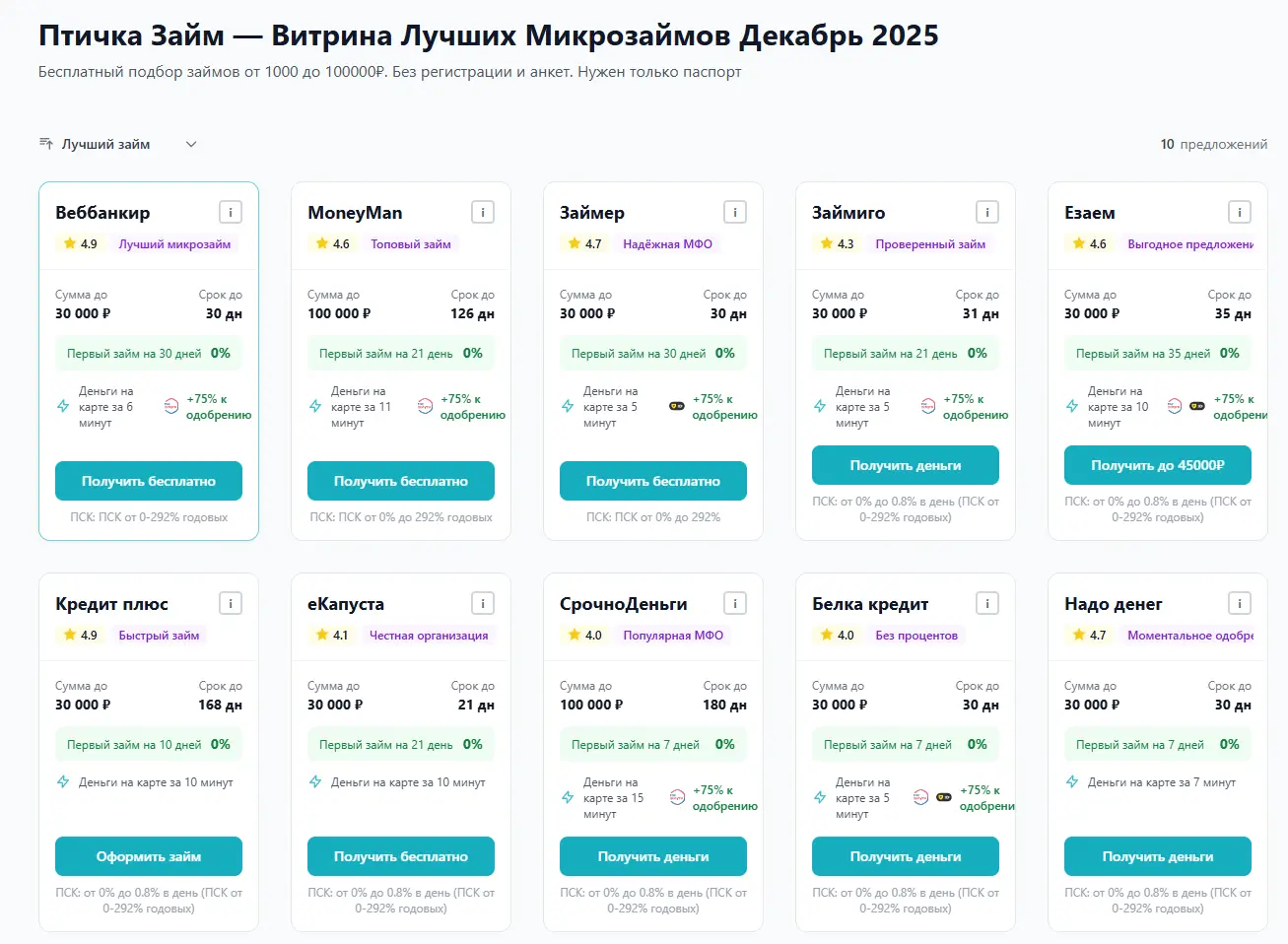This screenshot has height=944, width=1288.
Task: Click Оформить займ on Кредит плюс
Action: point(149,856)
